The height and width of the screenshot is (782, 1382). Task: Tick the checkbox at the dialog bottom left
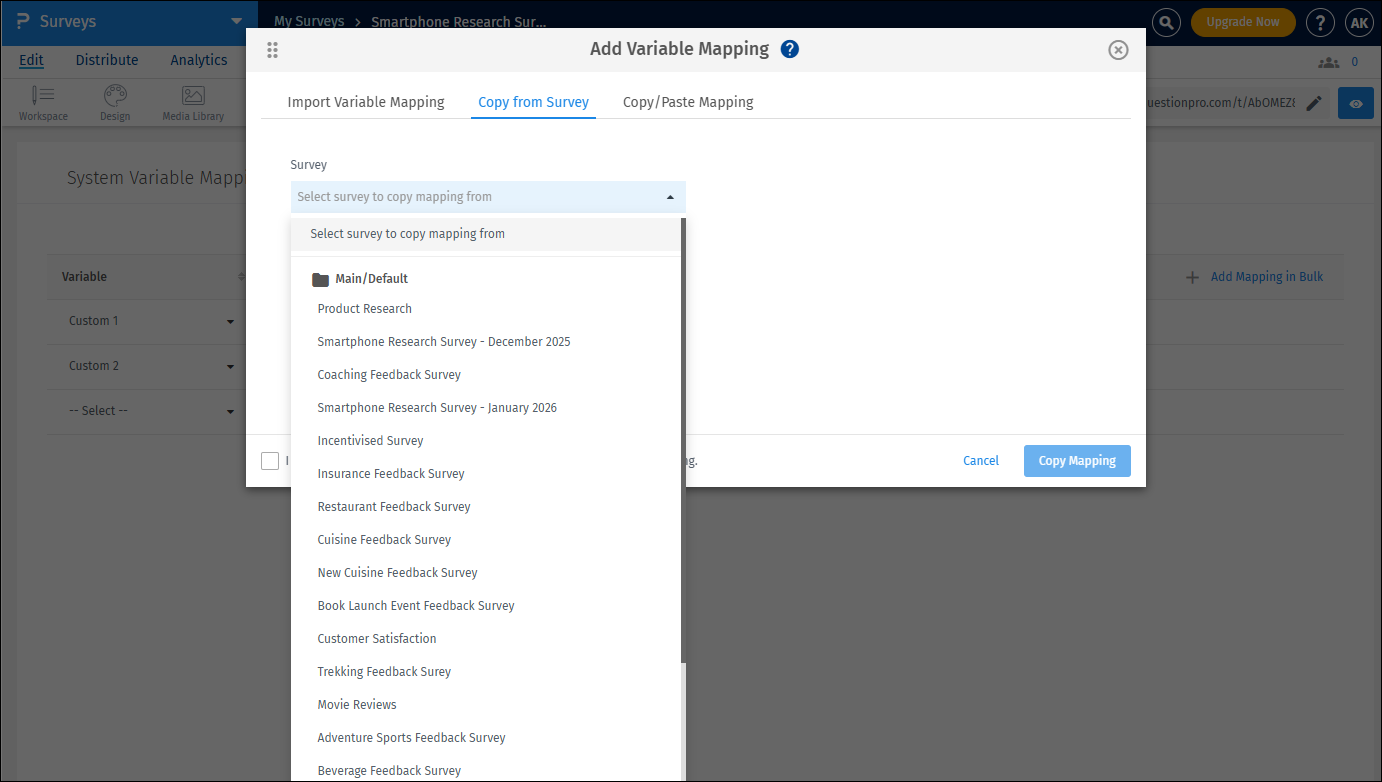click(x=270, y=460)
